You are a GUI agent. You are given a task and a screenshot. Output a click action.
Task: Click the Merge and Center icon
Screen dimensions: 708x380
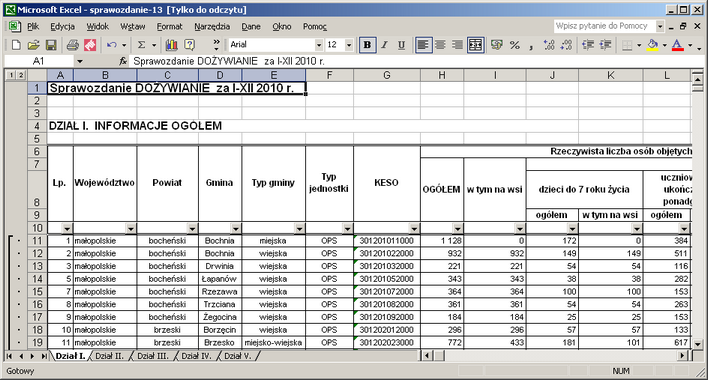click(475, 45)
